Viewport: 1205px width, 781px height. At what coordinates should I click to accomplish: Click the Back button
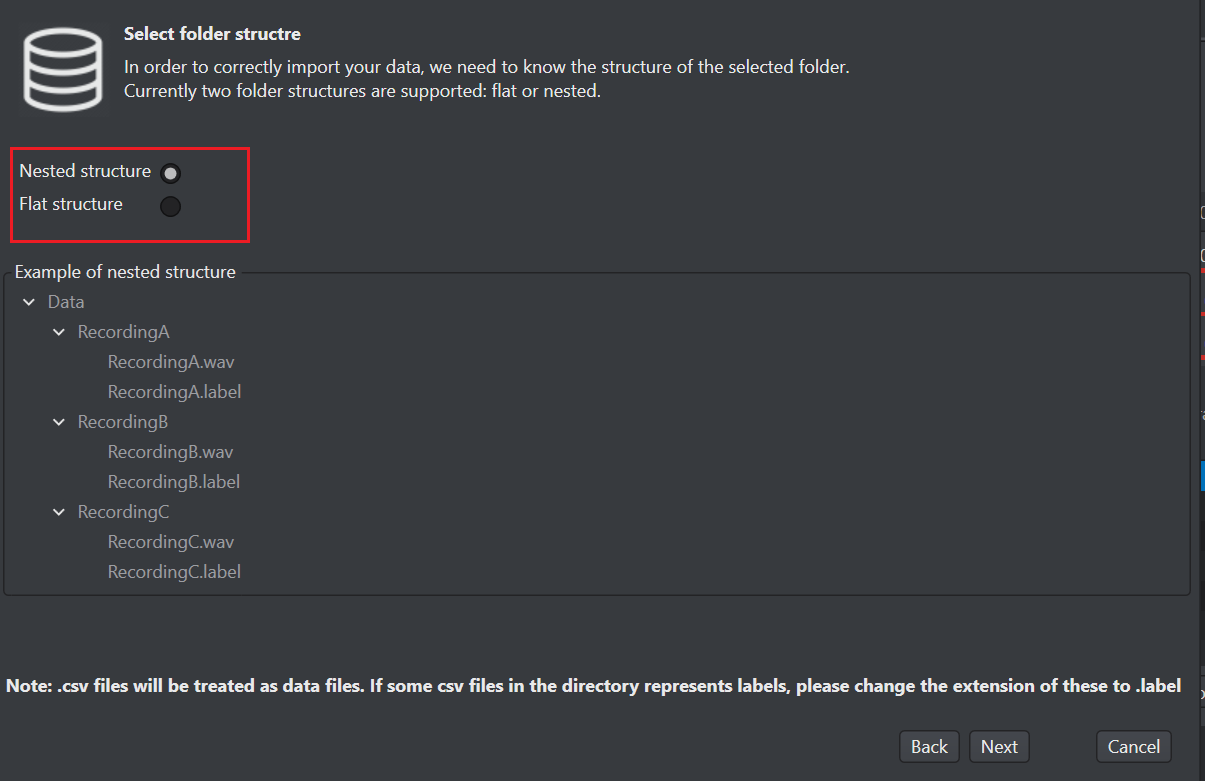point(929,747)
